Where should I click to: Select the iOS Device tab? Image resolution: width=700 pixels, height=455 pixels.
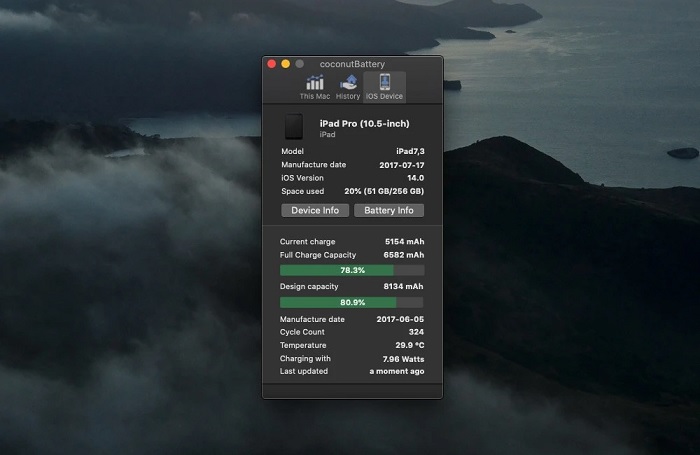(384, 87)
